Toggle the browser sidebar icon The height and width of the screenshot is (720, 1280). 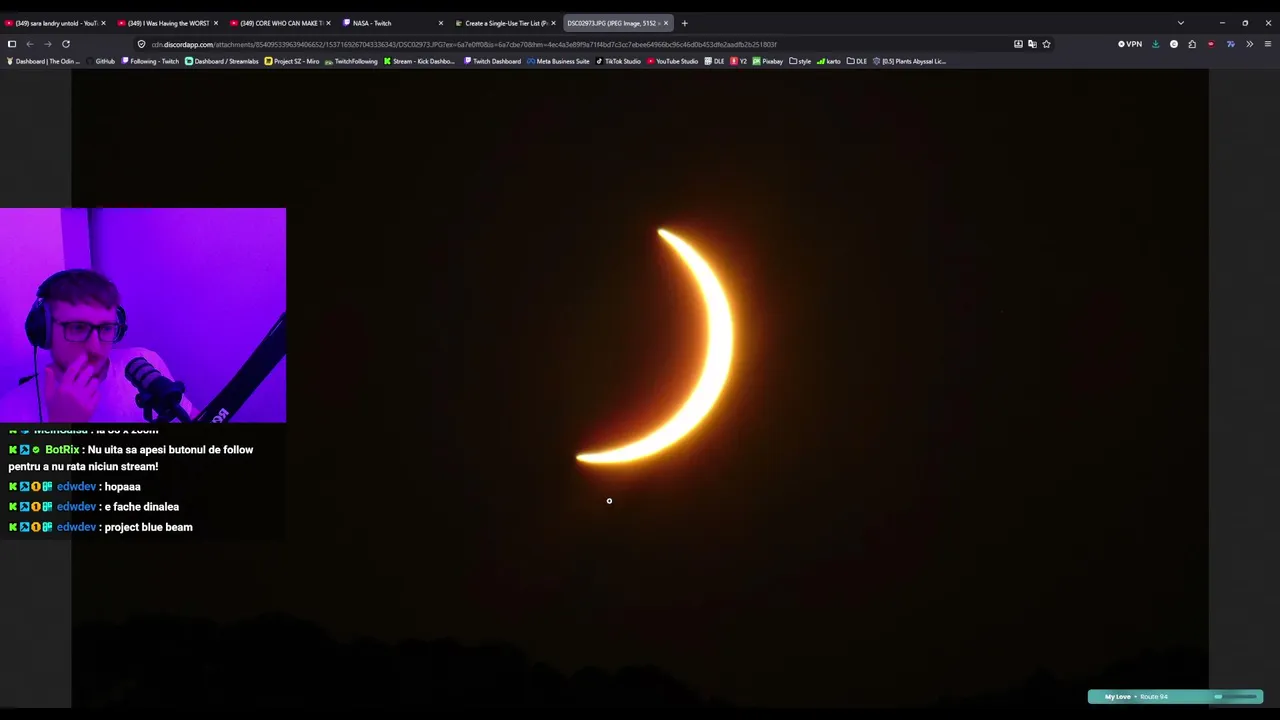[12, 44]
